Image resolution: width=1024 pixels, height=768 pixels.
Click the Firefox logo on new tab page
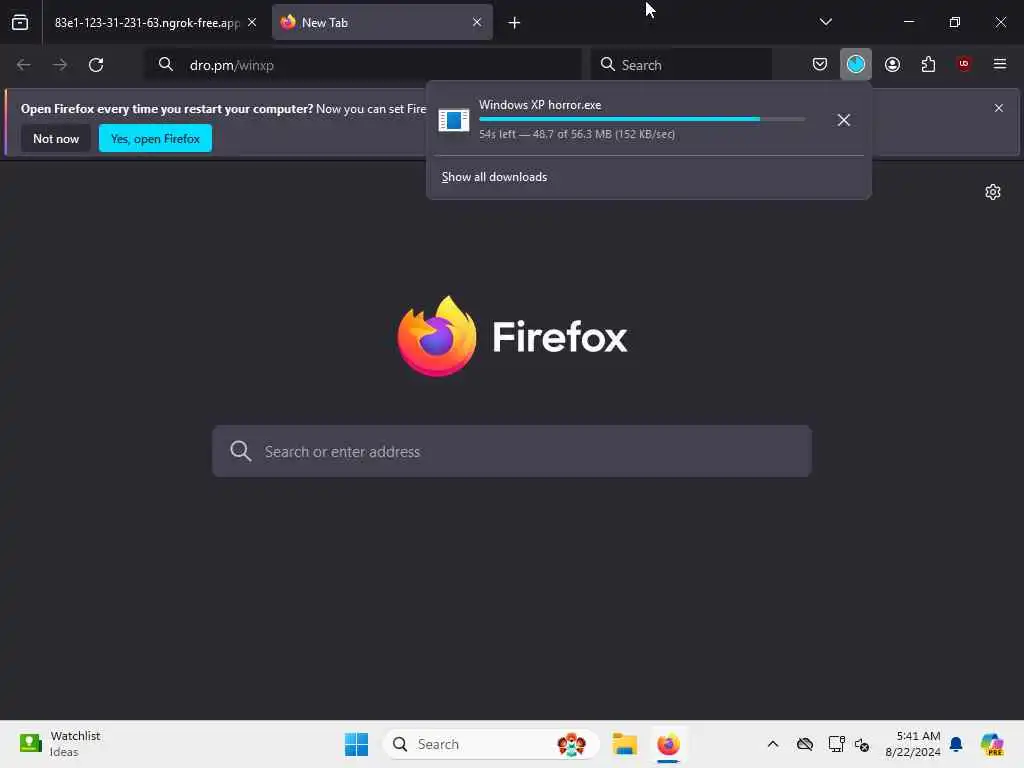(513, 336)
